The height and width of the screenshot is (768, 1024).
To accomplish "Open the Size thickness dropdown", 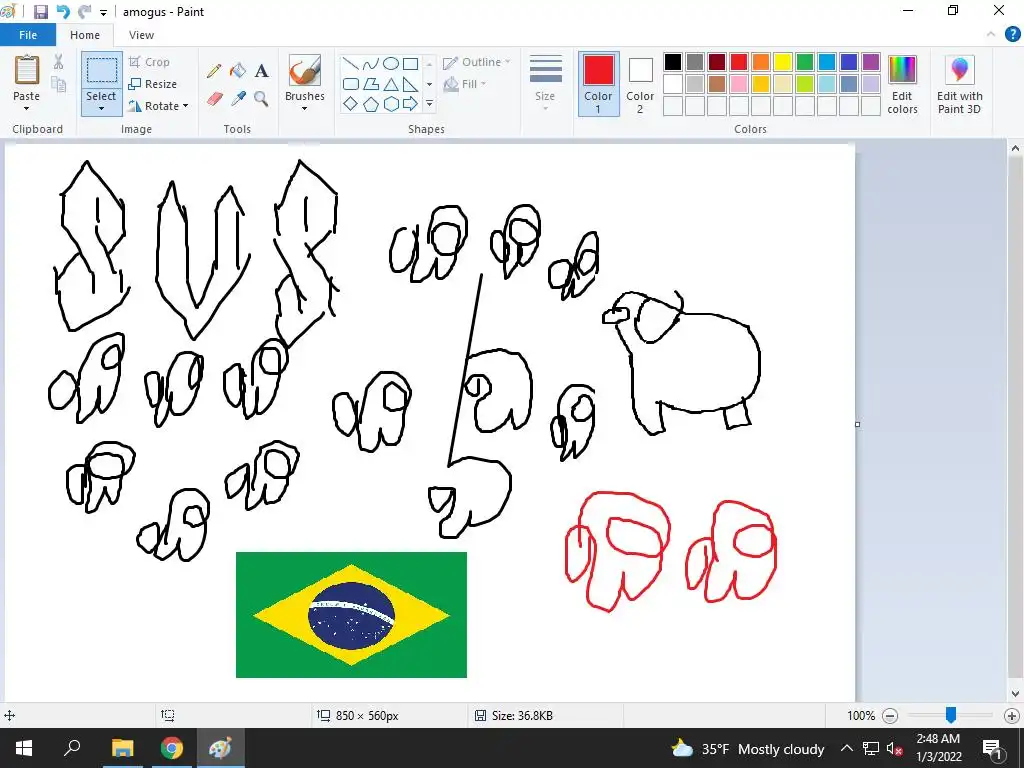I will pyautogui.click(x=545, y=84).
